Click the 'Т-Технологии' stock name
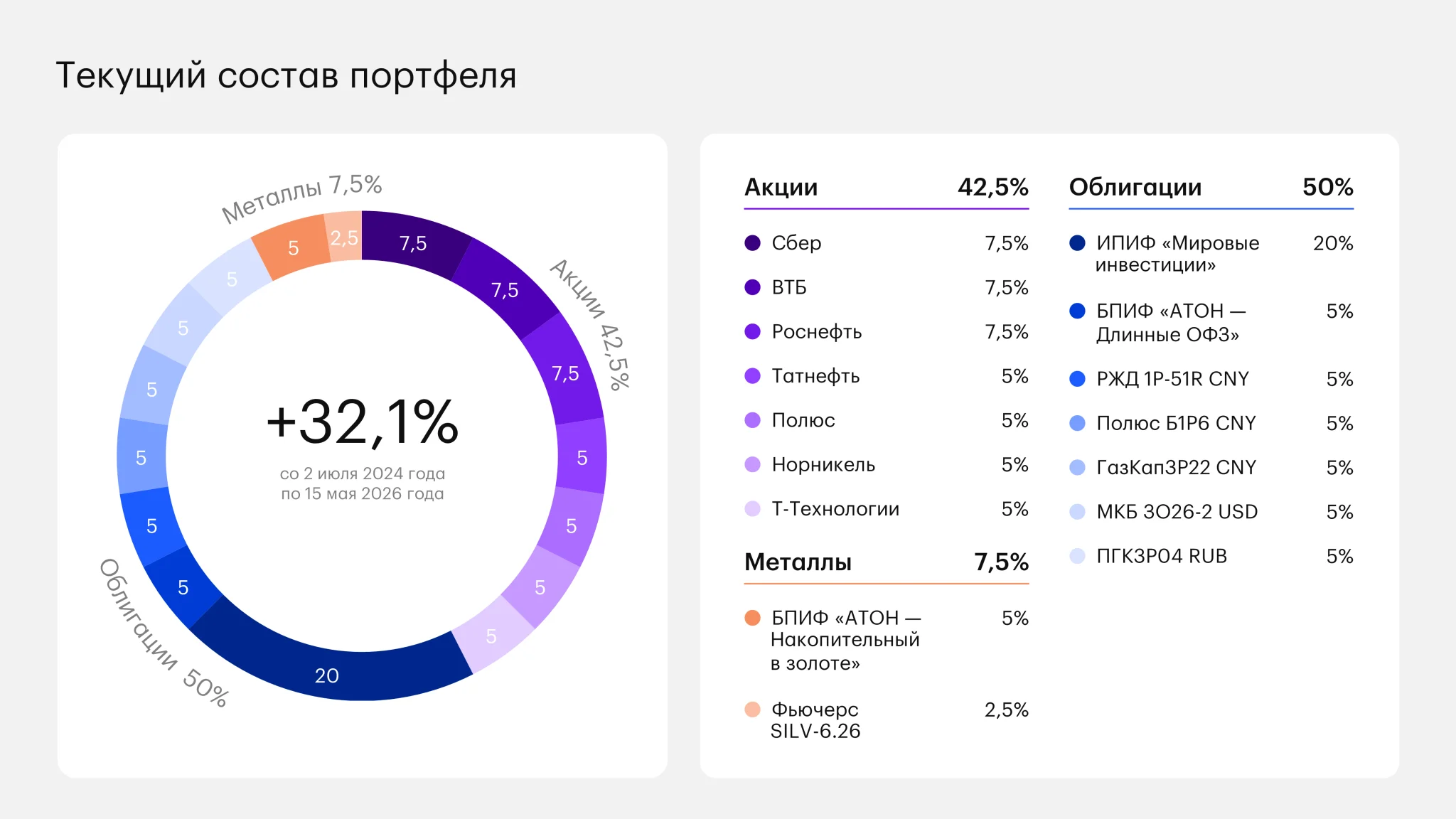Image resolution: width=1456 pixels, height=819 pixels. (x=835, y=509)
